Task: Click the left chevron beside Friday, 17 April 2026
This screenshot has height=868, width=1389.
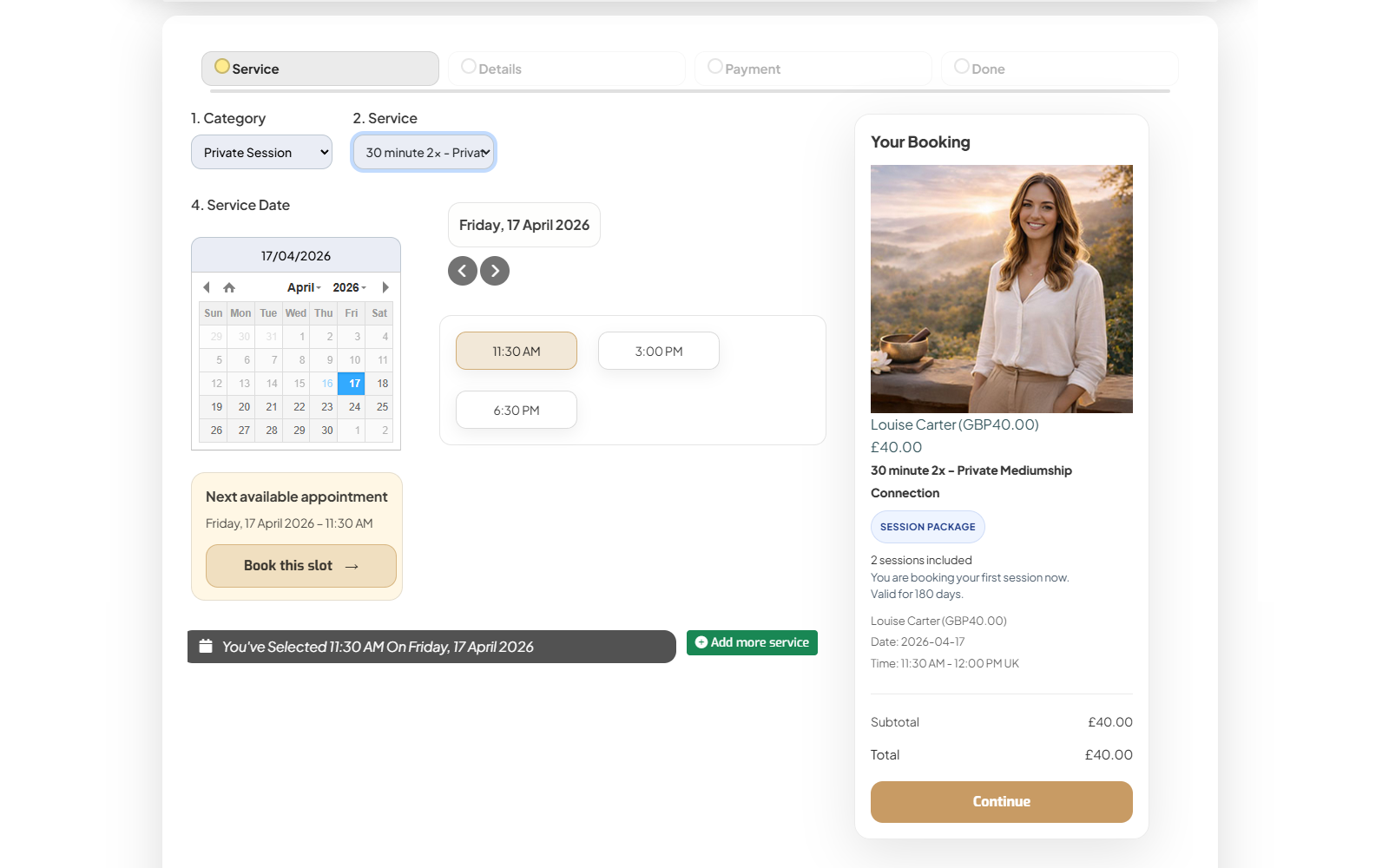Action: pyautogui.click(x=462, y=270)
